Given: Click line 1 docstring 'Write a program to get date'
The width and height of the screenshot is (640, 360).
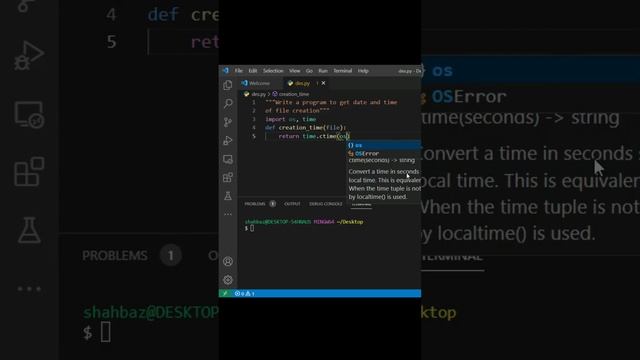Looking at the screenshot, I should coord(331,102).
